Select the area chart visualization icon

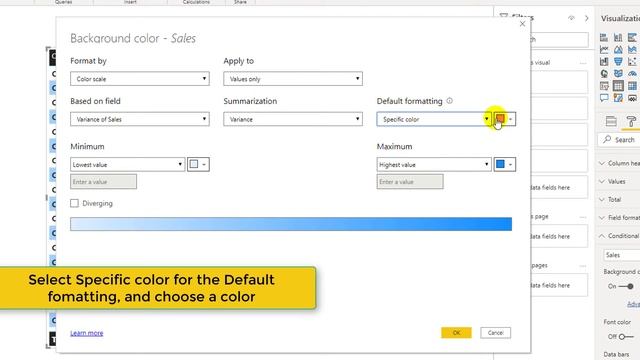[618, 49]
